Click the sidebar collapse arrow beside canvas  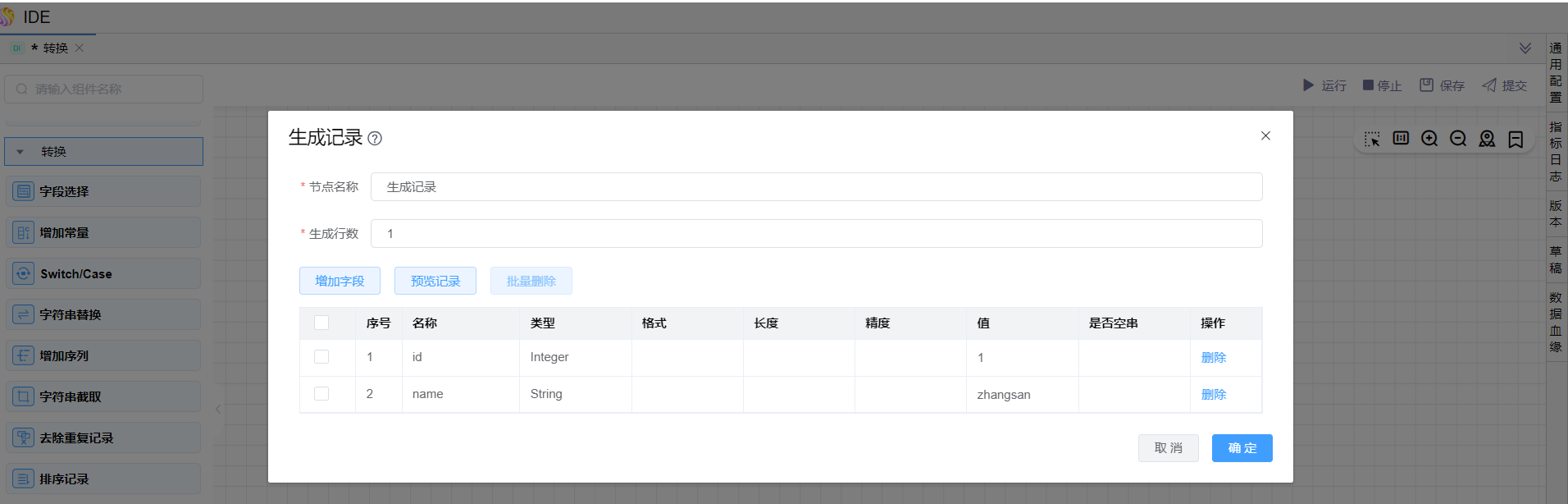(218, 409)
